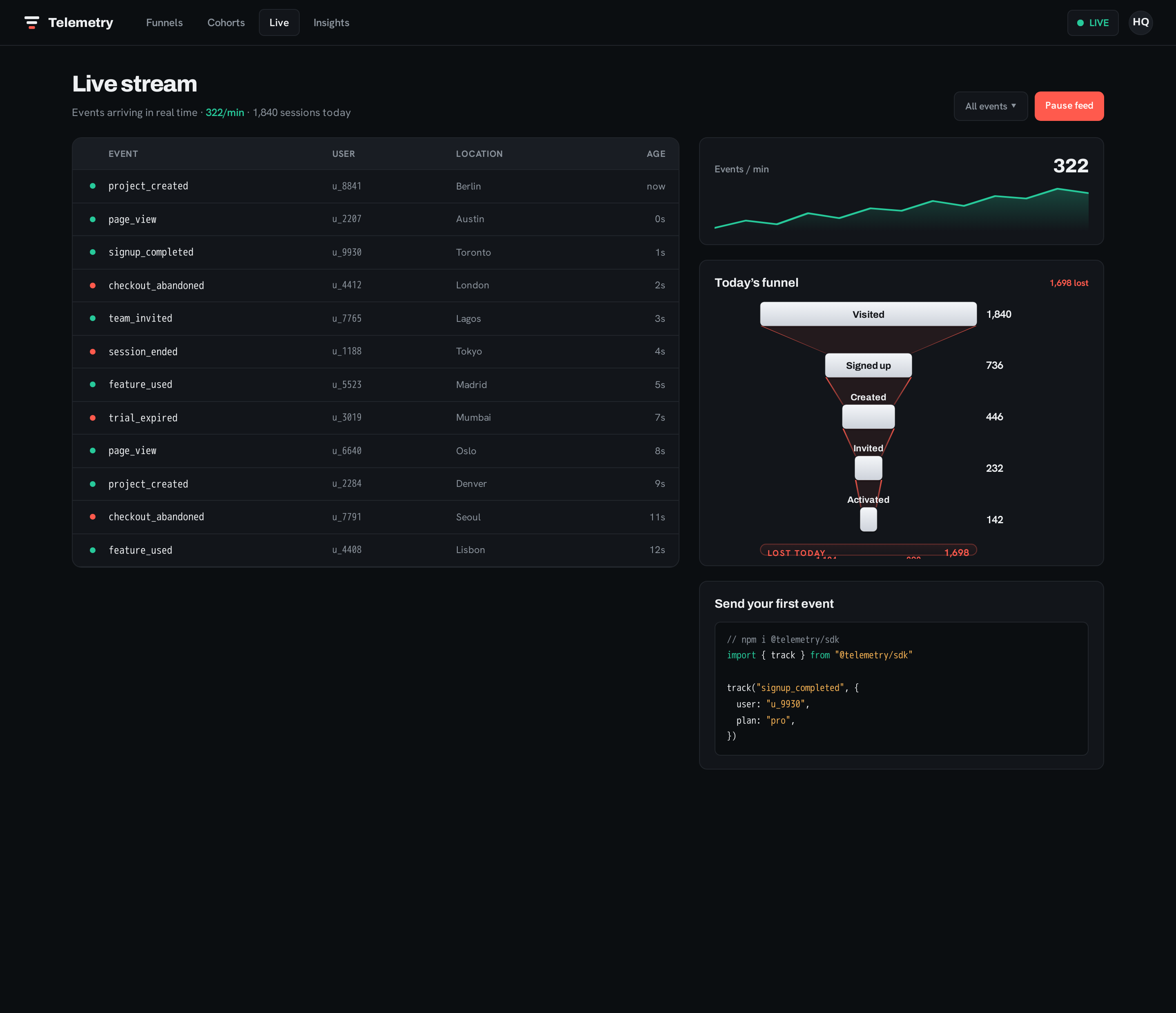Screen dimensions: 1176x1013
Task: Open the Funnels tab
Action: [164, 23]
